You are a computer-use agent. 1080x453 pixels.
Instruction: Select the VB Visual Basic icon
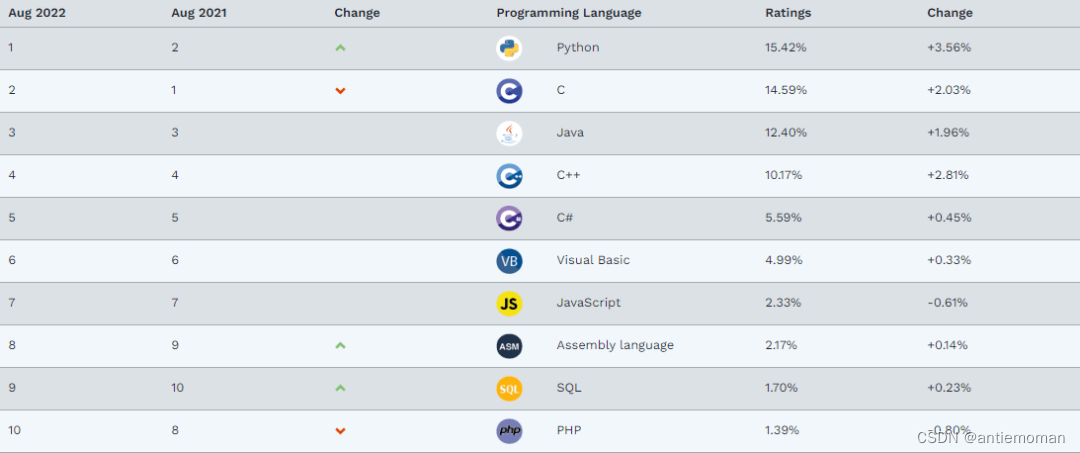509,261
